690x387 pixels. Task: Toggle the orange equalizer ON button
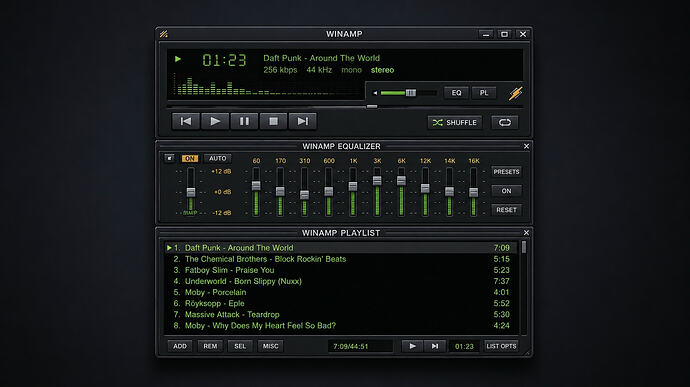[190, 158]
